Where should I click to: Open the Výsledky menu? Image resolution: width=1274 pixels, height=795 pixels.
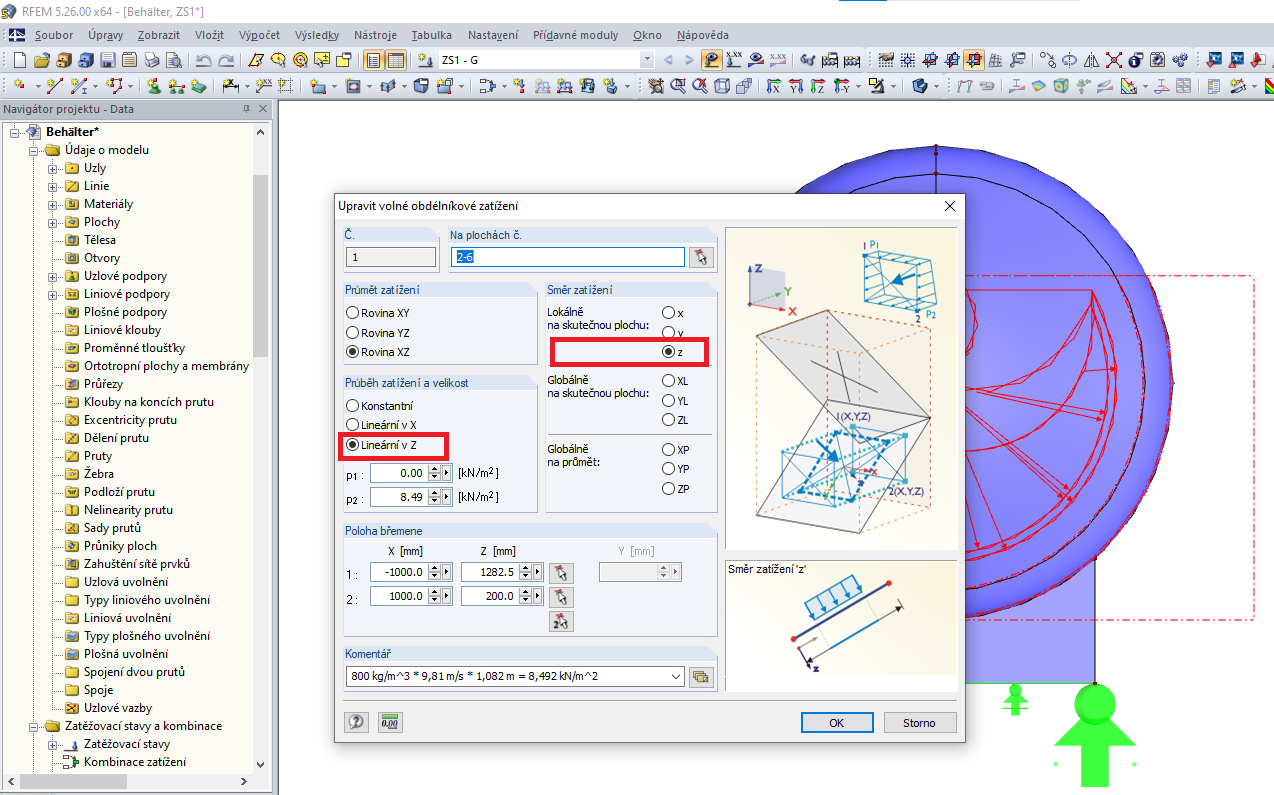[x=318, y=35]
